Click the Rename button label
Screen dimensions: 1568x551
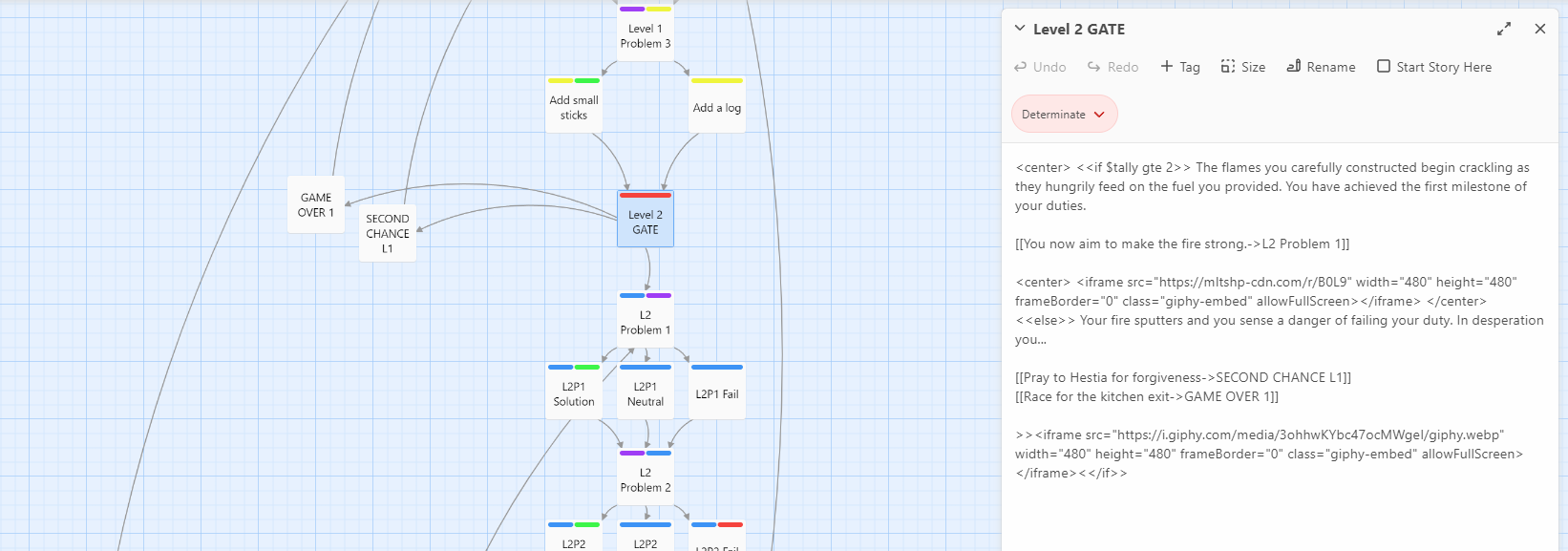[1331, 67]
